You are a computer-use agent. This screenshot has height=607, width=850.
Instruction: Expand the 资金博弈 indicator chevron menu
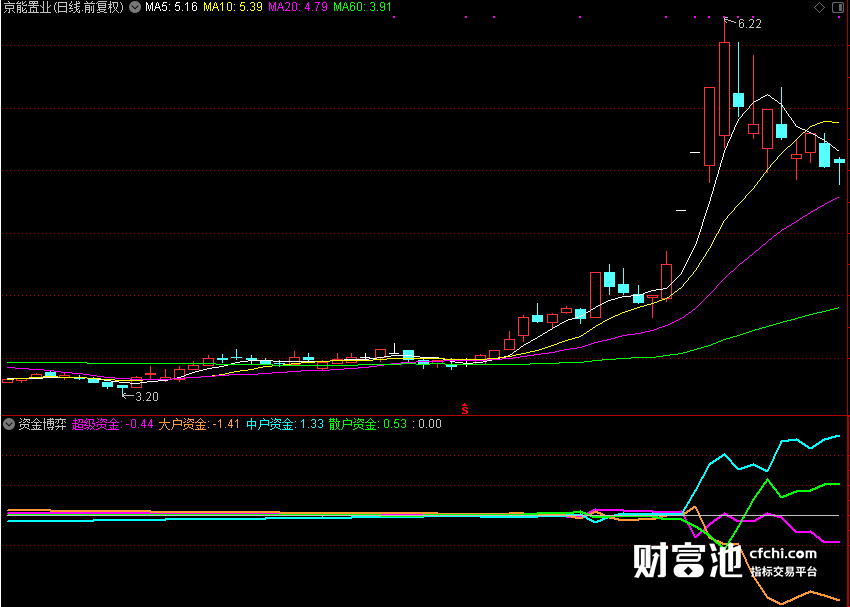point(9,424)
